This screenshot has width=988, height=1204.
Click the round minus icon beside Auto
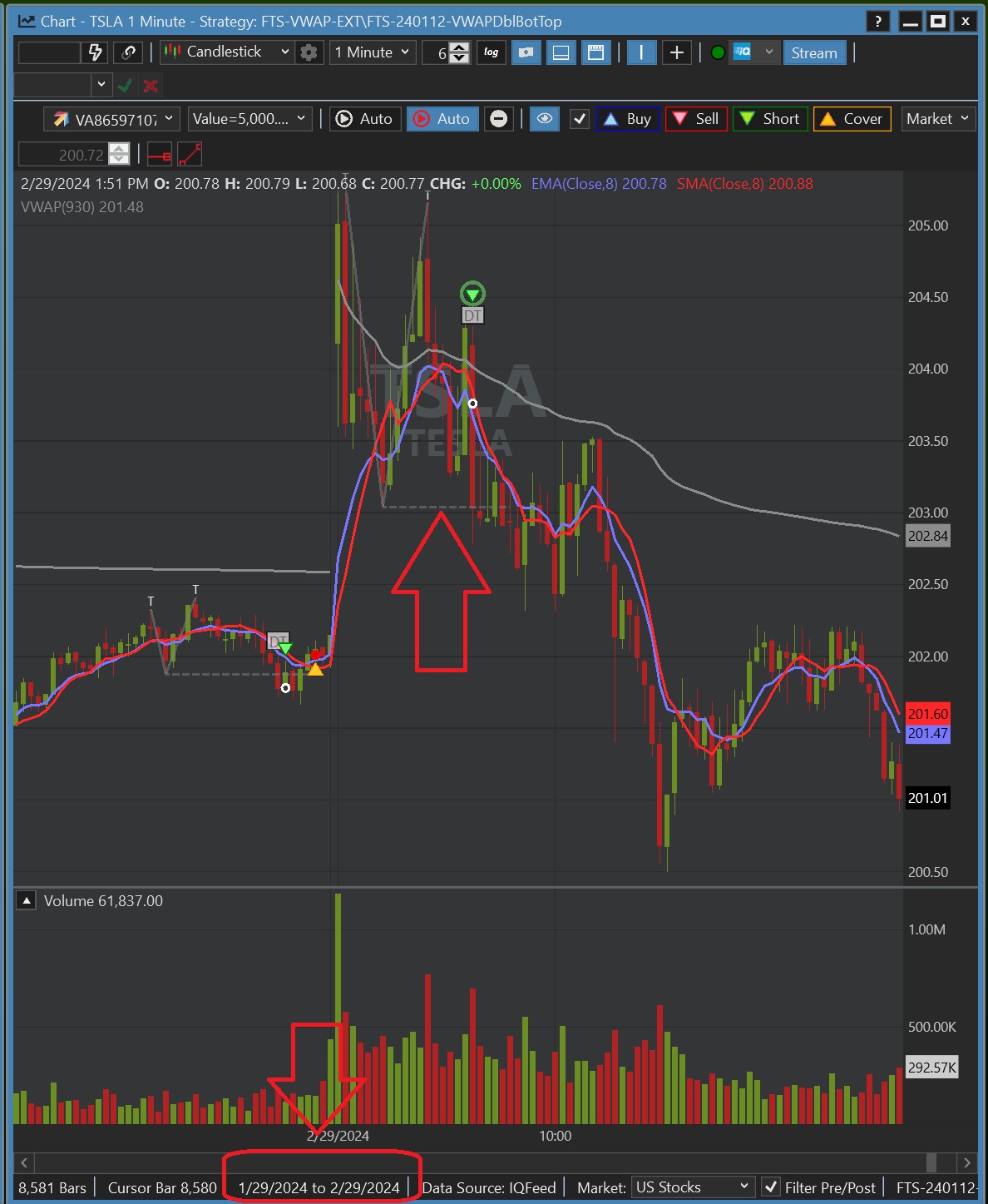[x=498, y=119]
